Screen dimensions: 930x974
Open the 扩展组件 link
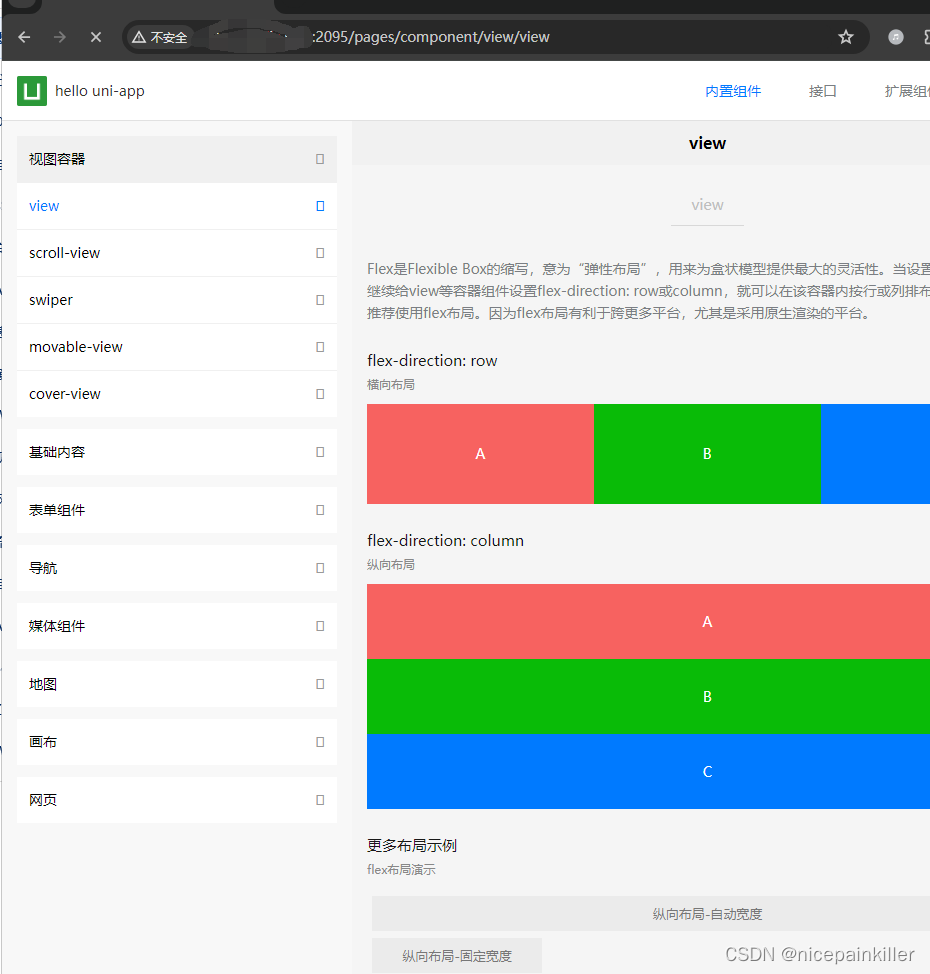(908, 91)
